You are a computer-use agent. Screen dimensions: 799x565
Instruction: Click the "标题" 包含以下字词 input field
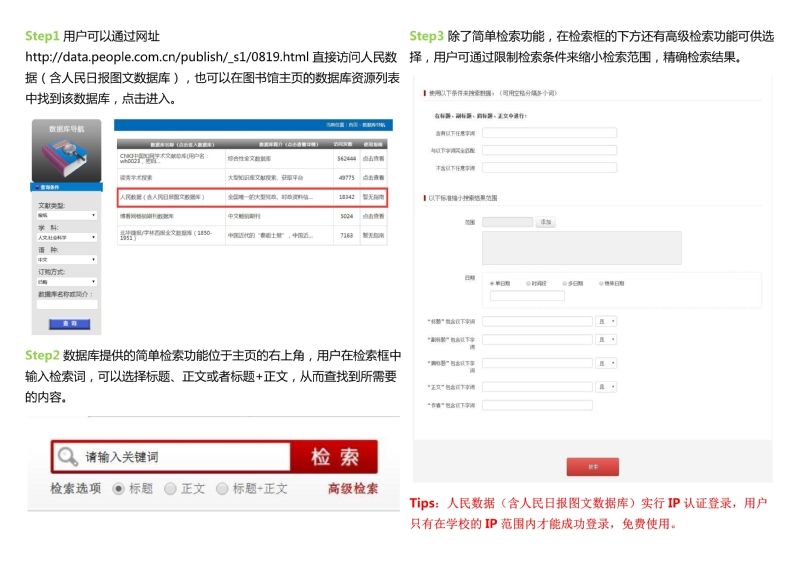coord(537,321)
